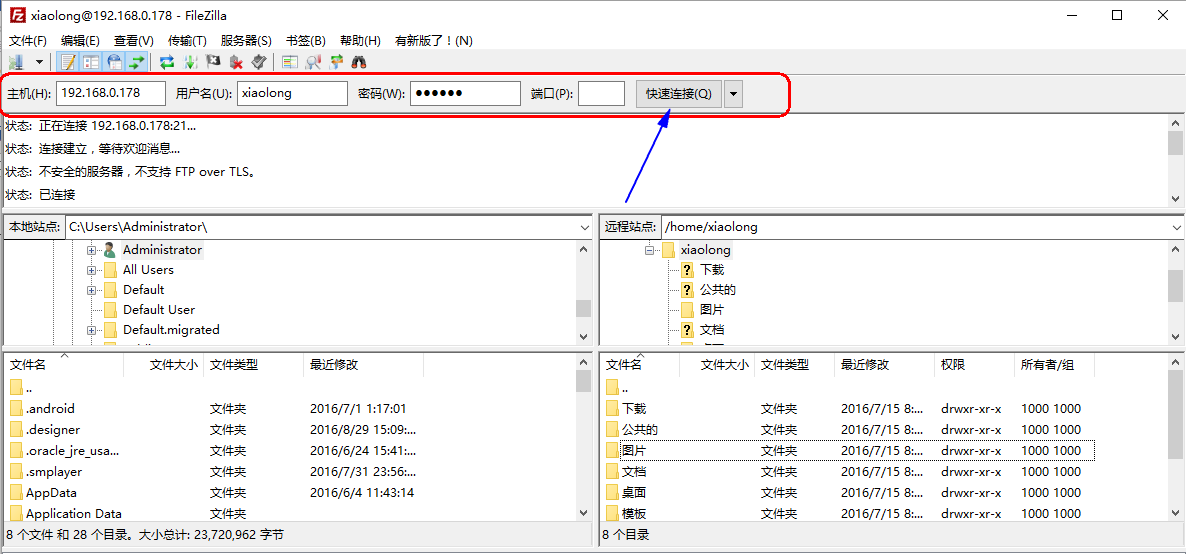Expand the All Users tree node
Viewport: 1186px width, 554px height.
click(x=92, y=270)
